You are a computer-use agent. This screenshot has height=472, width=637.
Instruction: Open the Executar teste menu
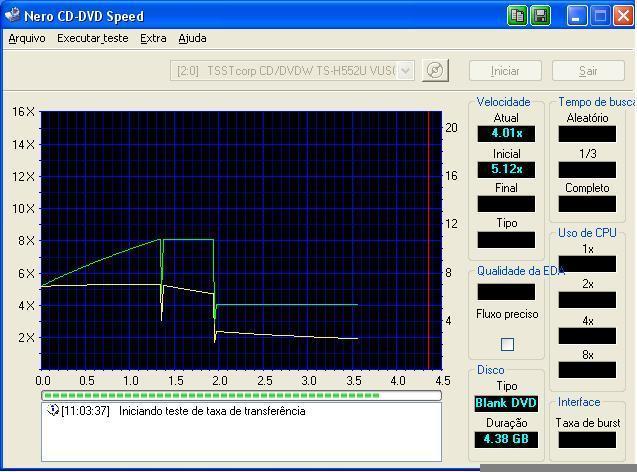(x=92, y=38)
